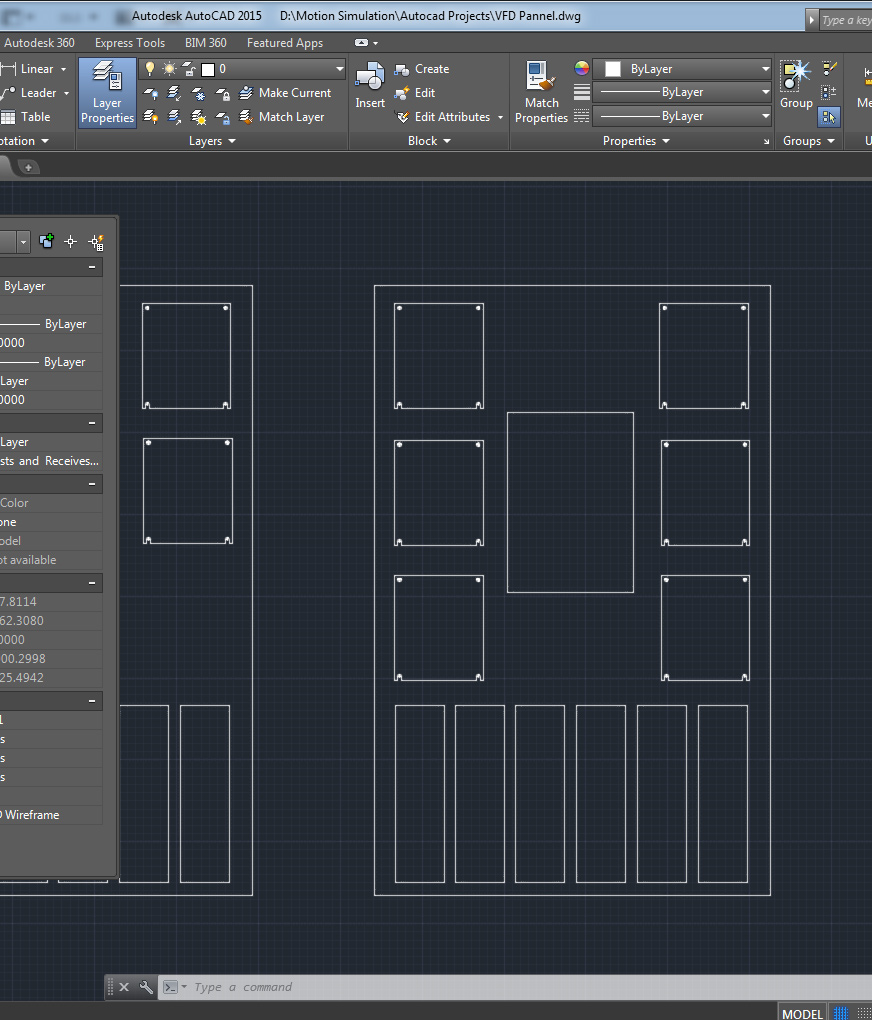Expand the Layers panel flyout
Viewport: 872px width, 1020px height.
click(212, 141)
